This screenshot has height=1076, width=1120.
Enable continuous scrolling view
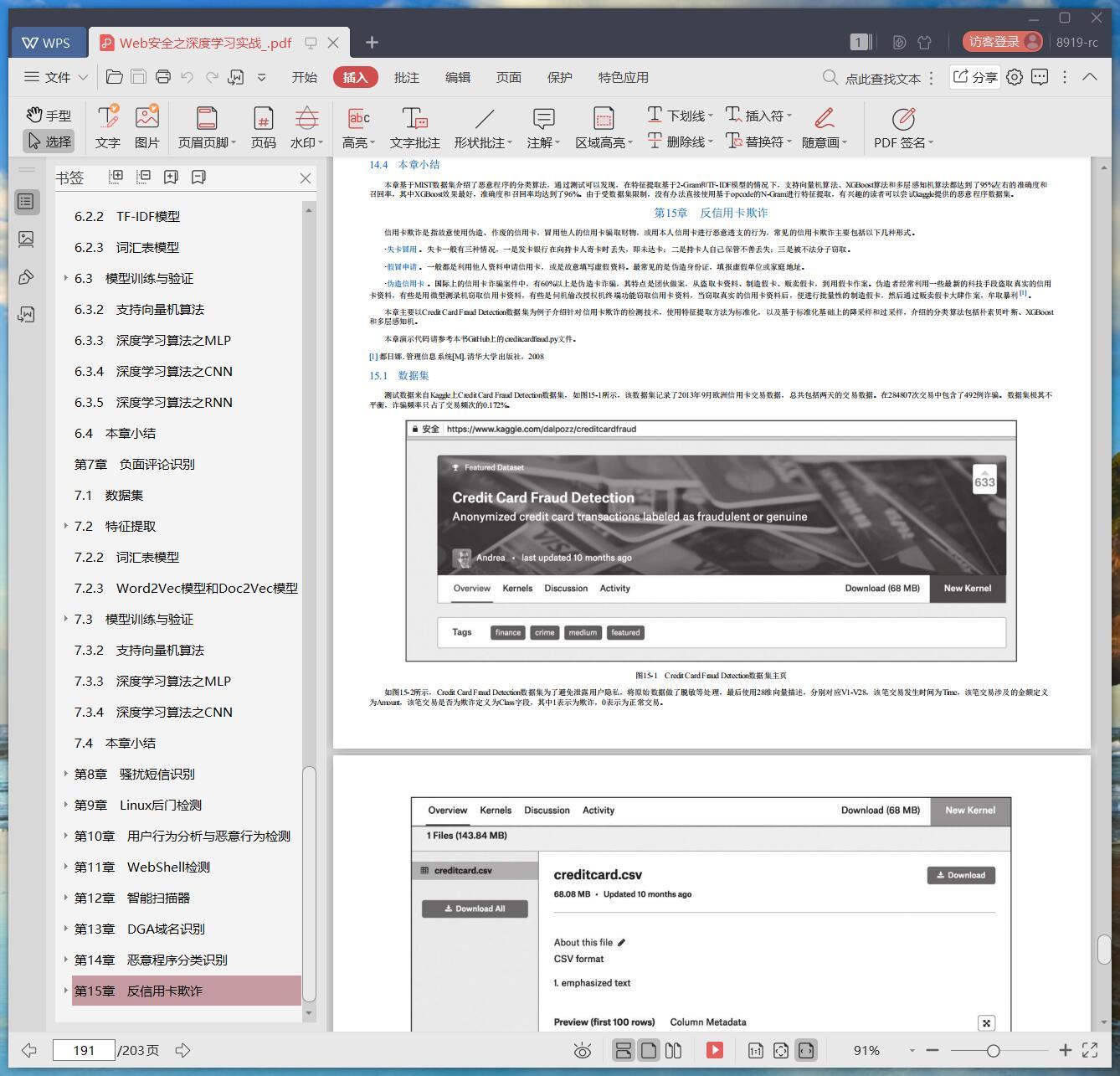623,1050
